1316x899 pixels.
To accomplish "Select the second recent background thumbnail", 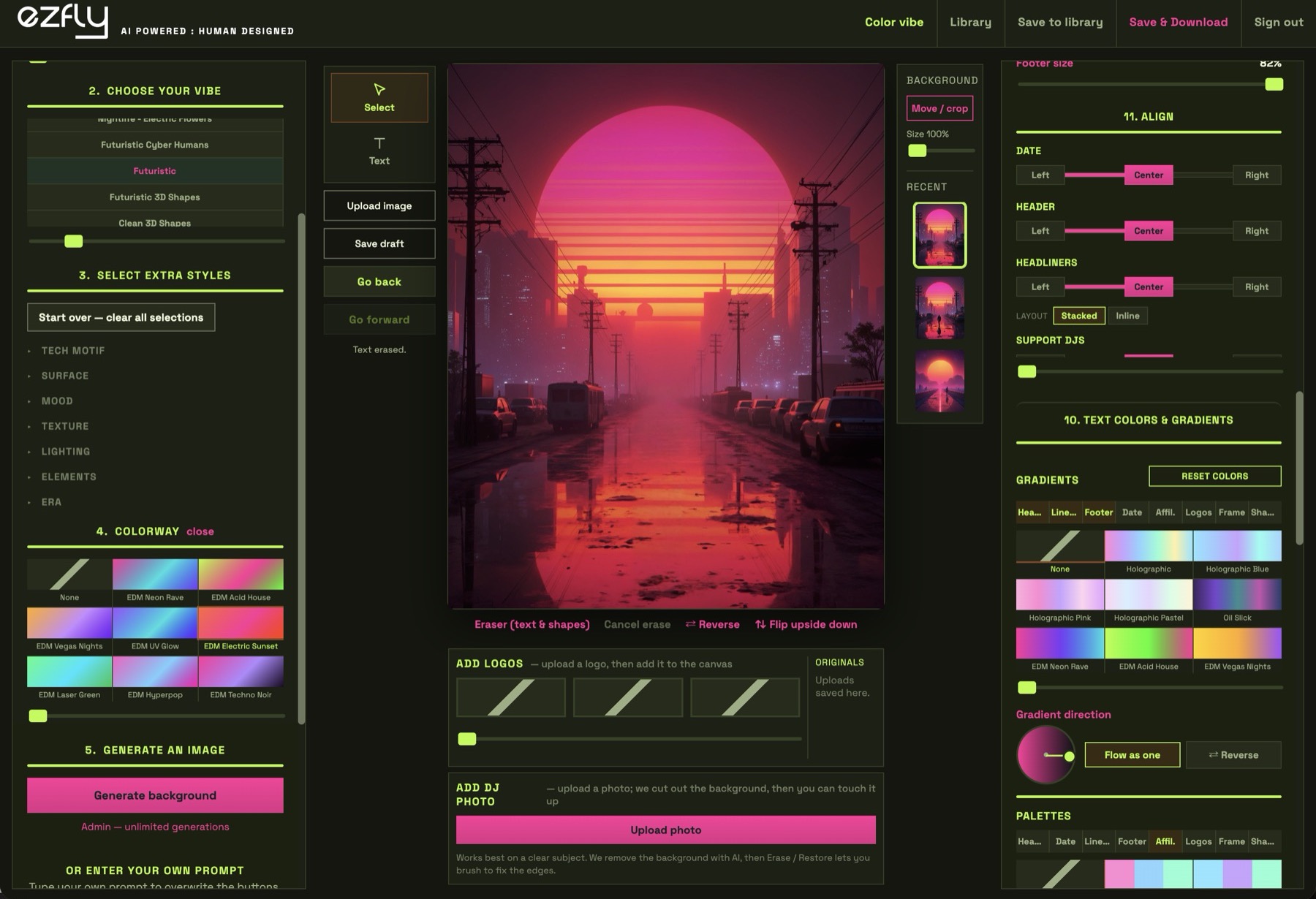I will point(939,308).
